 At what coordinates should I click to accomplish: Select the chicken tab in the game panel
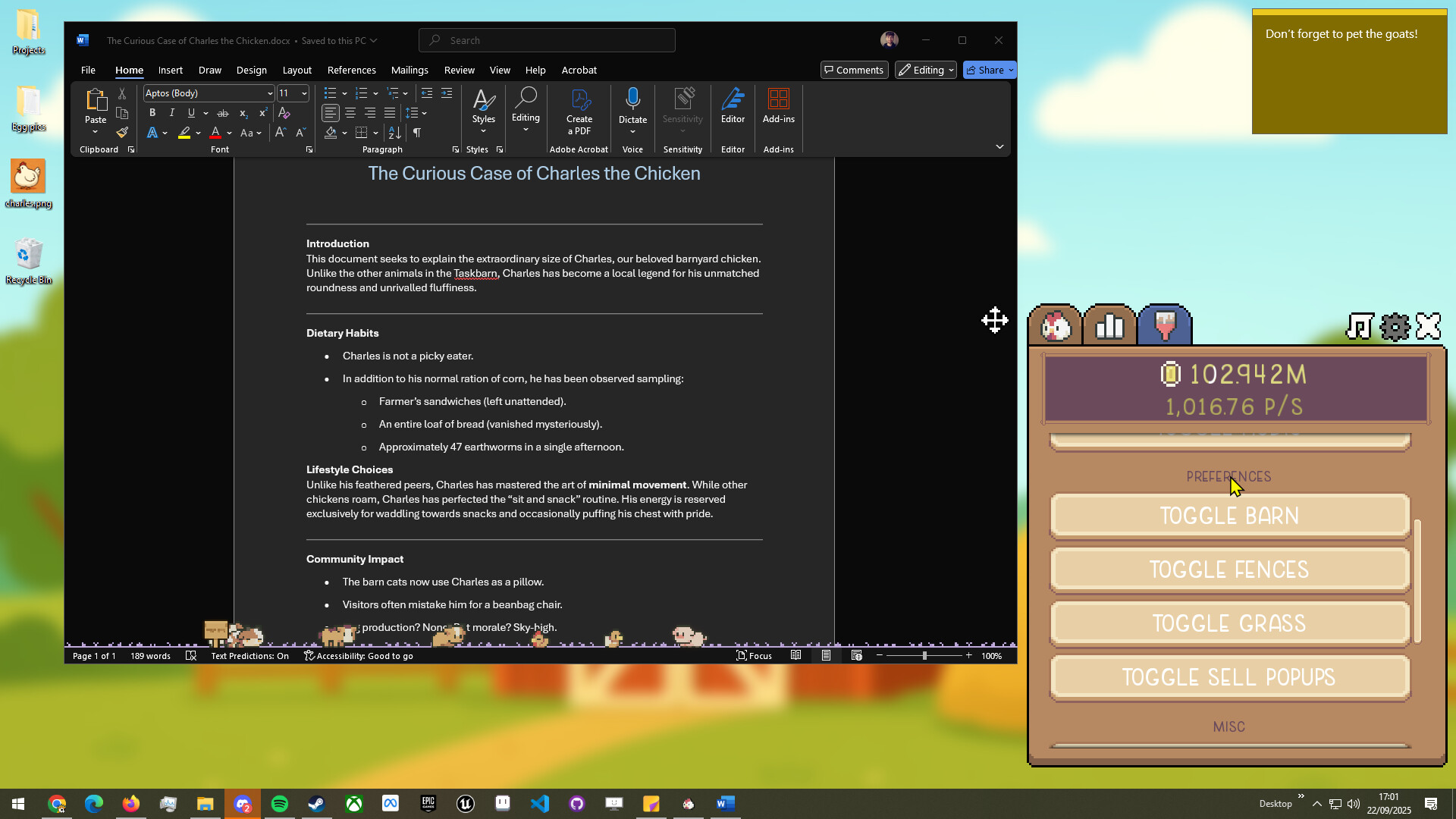[x=1055, y=325]
